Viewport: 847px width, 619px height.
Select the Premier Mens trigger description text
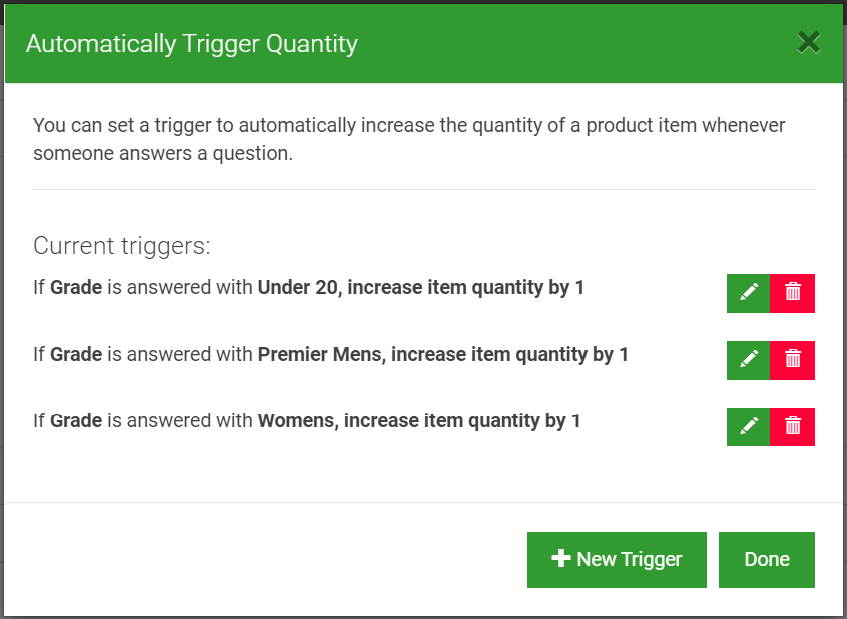[331, 354]
